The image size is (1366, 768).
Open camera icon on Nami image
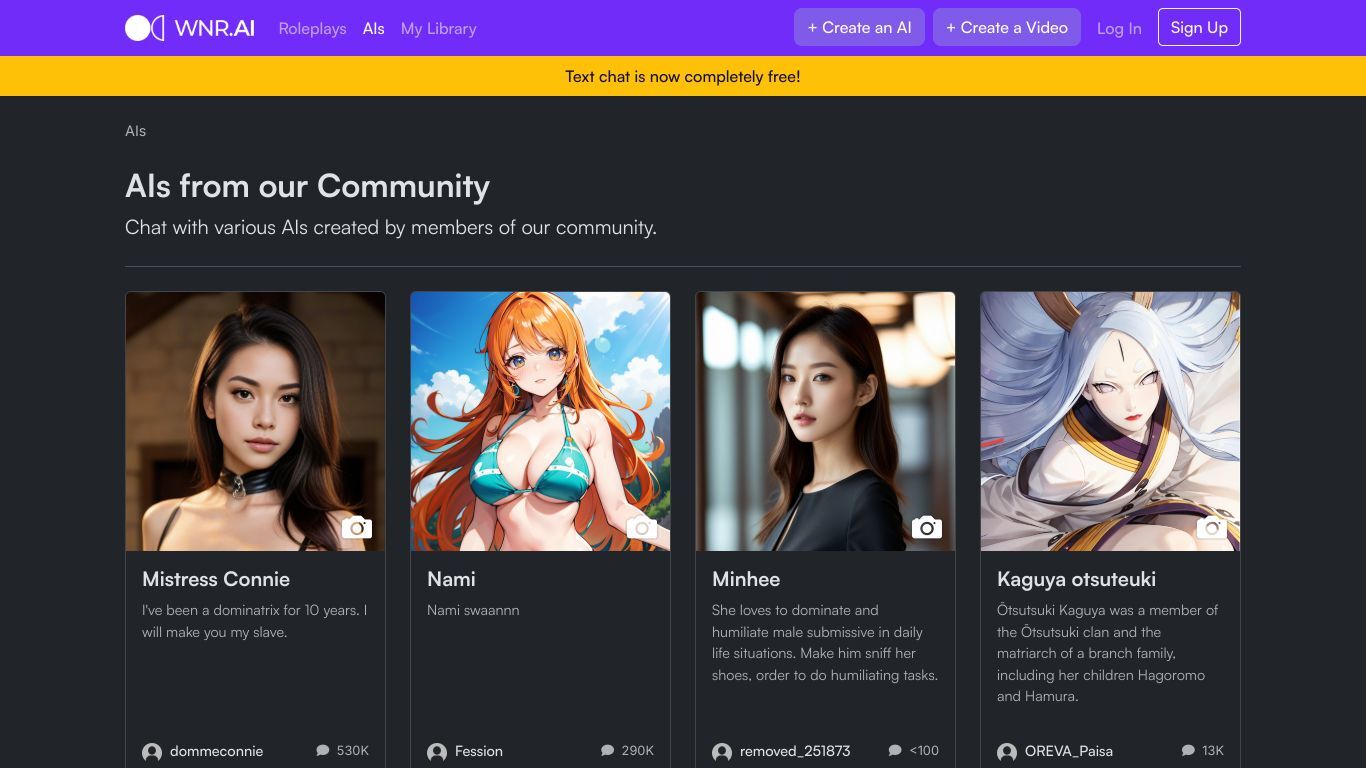pyautogui.click(x=642, y=527)
